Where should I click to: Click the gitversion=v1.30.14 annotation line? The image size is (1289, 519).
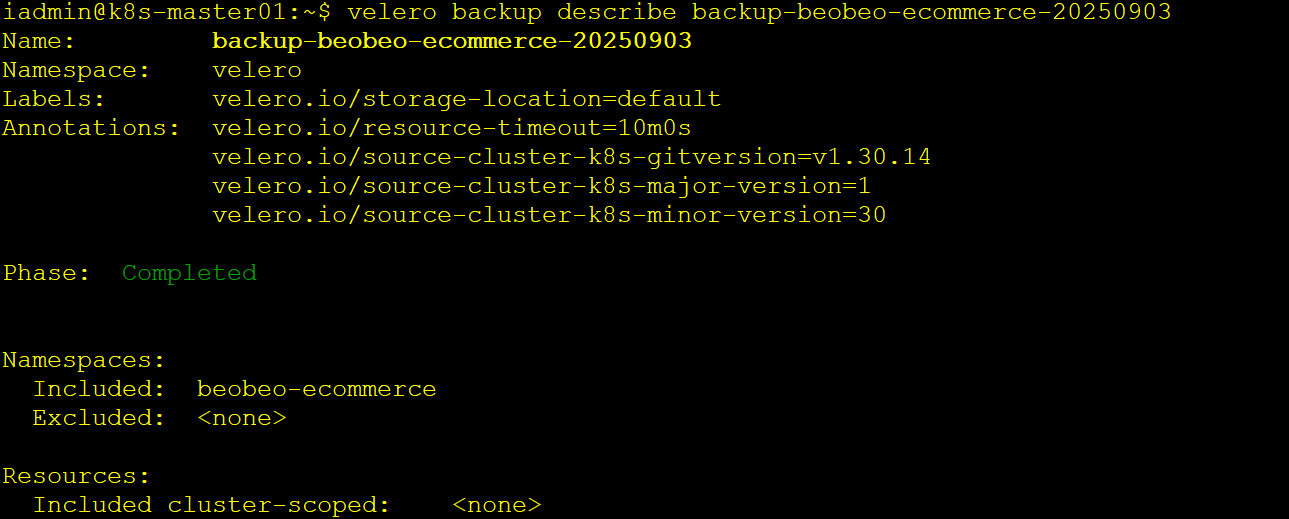pos(572,157)
